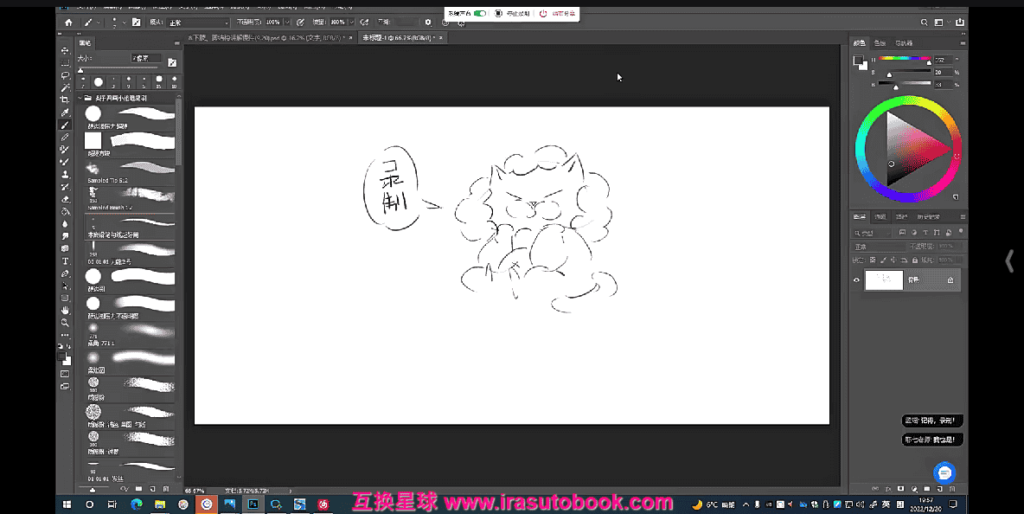Click the Change Screen Mode icon
The height and width of the screenshot is (514, 1024).
click(65, 386)
